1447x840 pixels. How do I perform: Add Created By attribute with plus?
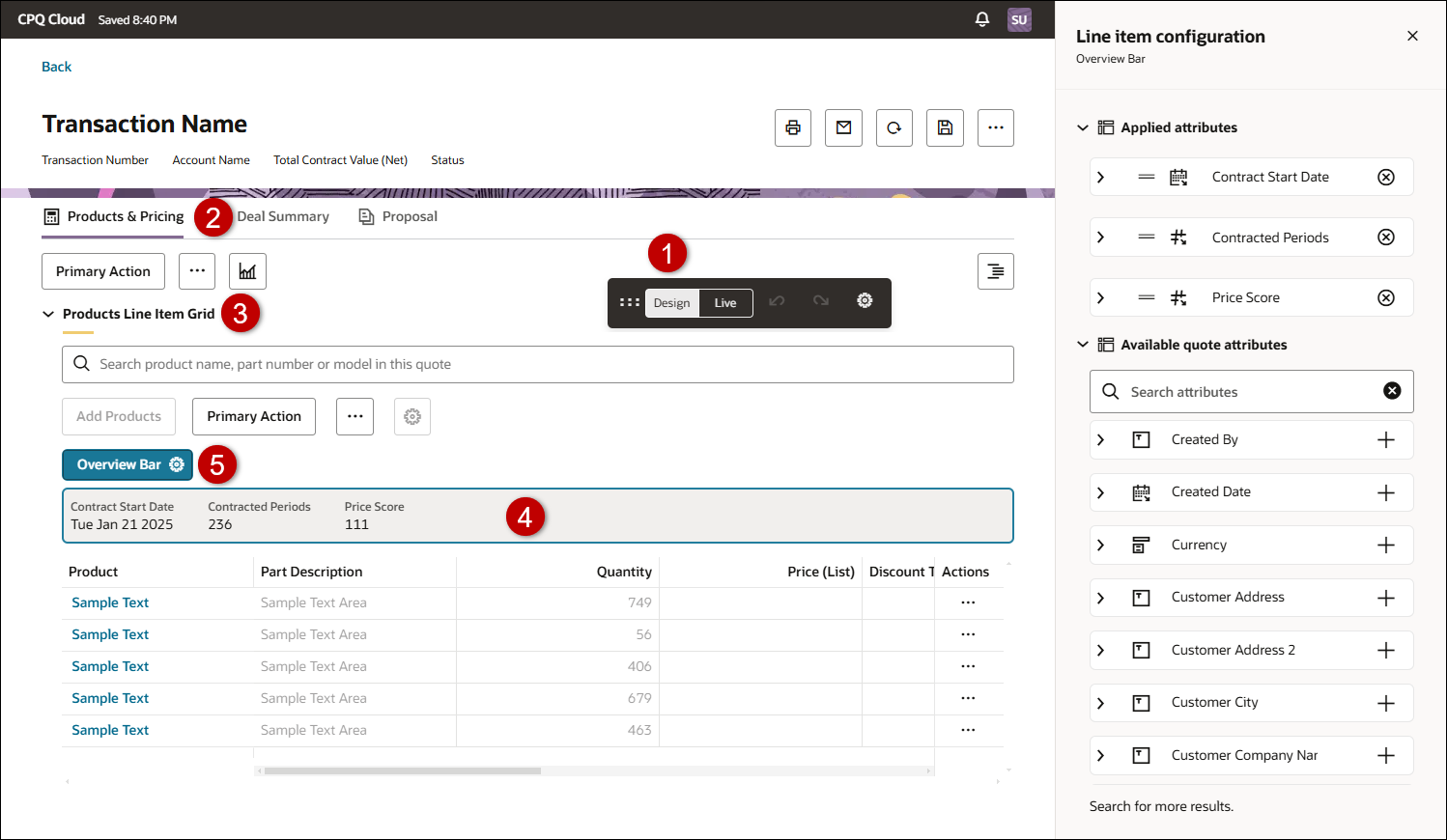point(1385,440)
